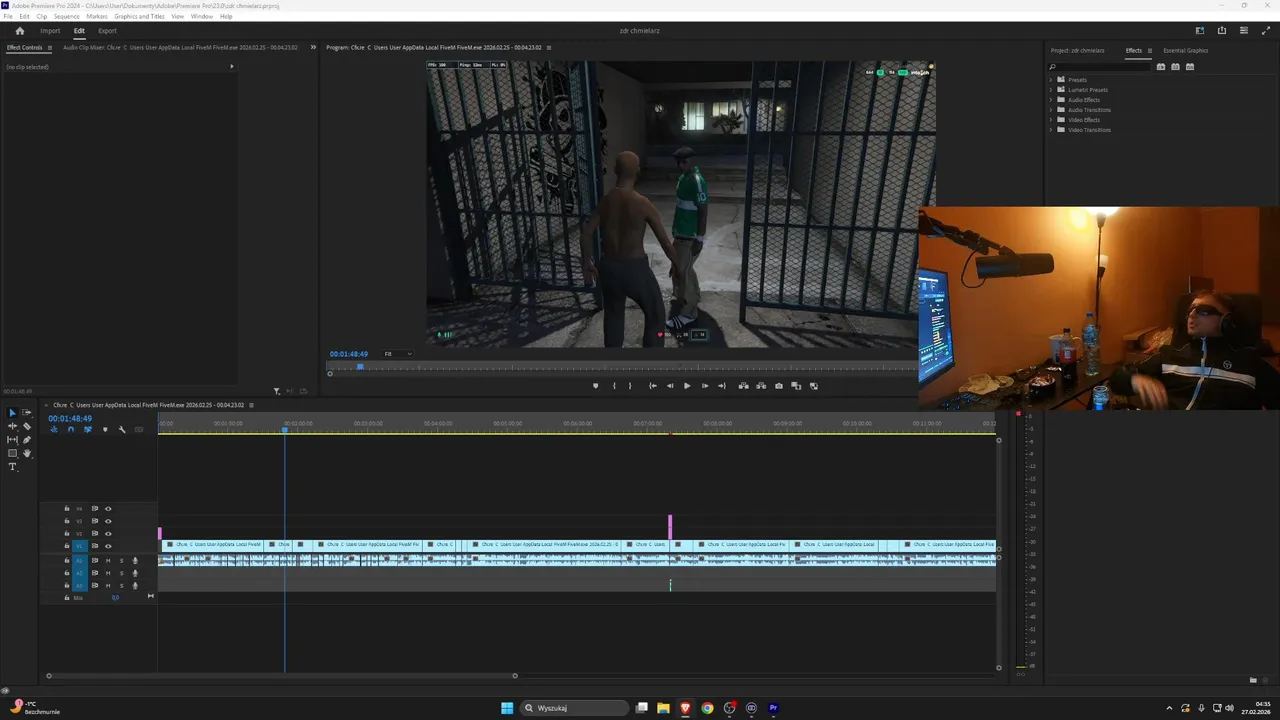Image resolution: width=1280 pixels, height=720 pixels.
Task: Toggle Snap in timeline magnet icon
Action: pyautogui.click(x=70, y=430)
